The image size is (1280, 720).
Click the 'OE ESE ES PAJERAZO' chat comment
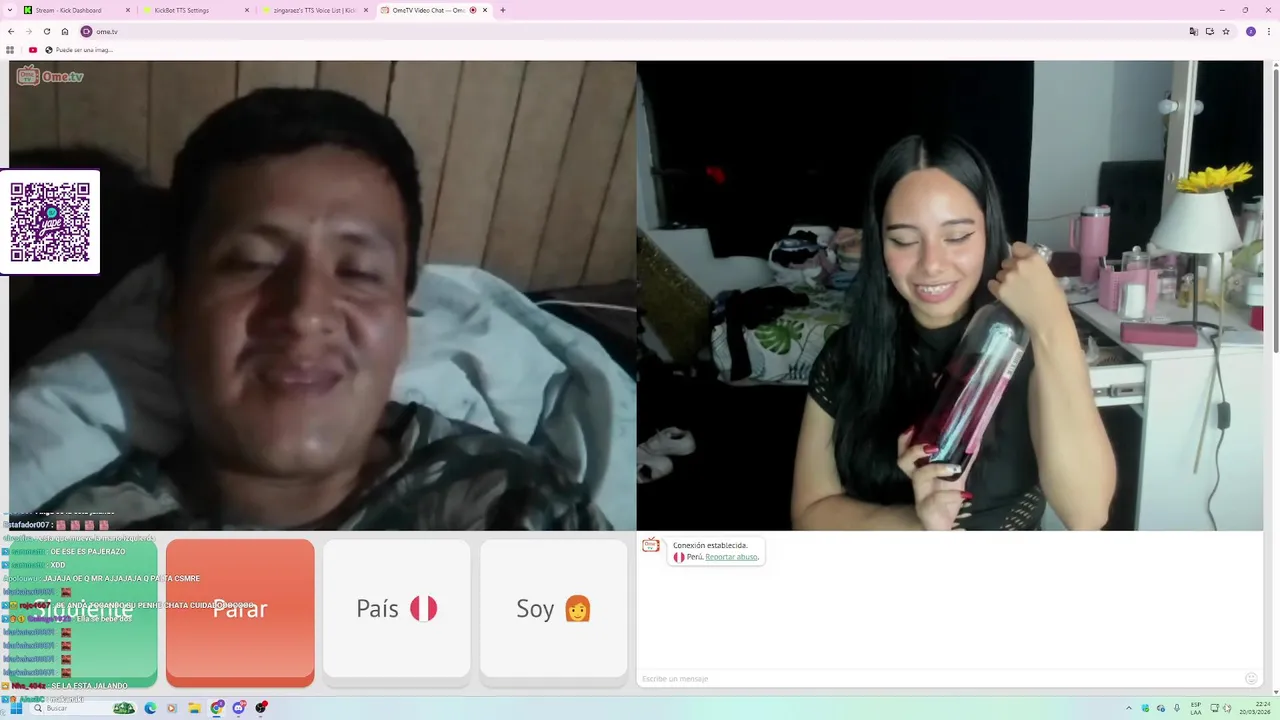88,552
